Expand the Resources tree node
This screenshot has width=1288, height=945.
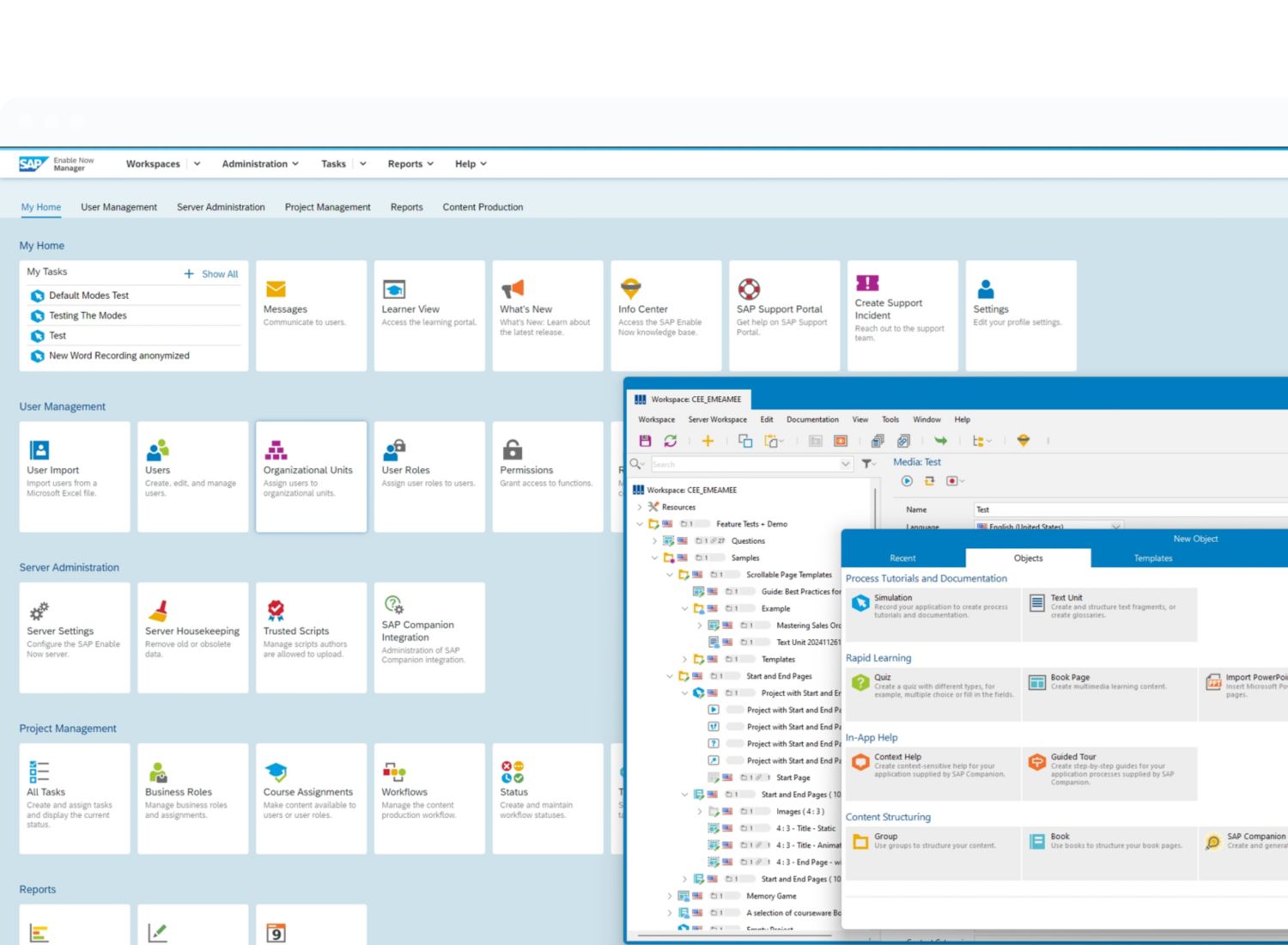pos(640,507)
